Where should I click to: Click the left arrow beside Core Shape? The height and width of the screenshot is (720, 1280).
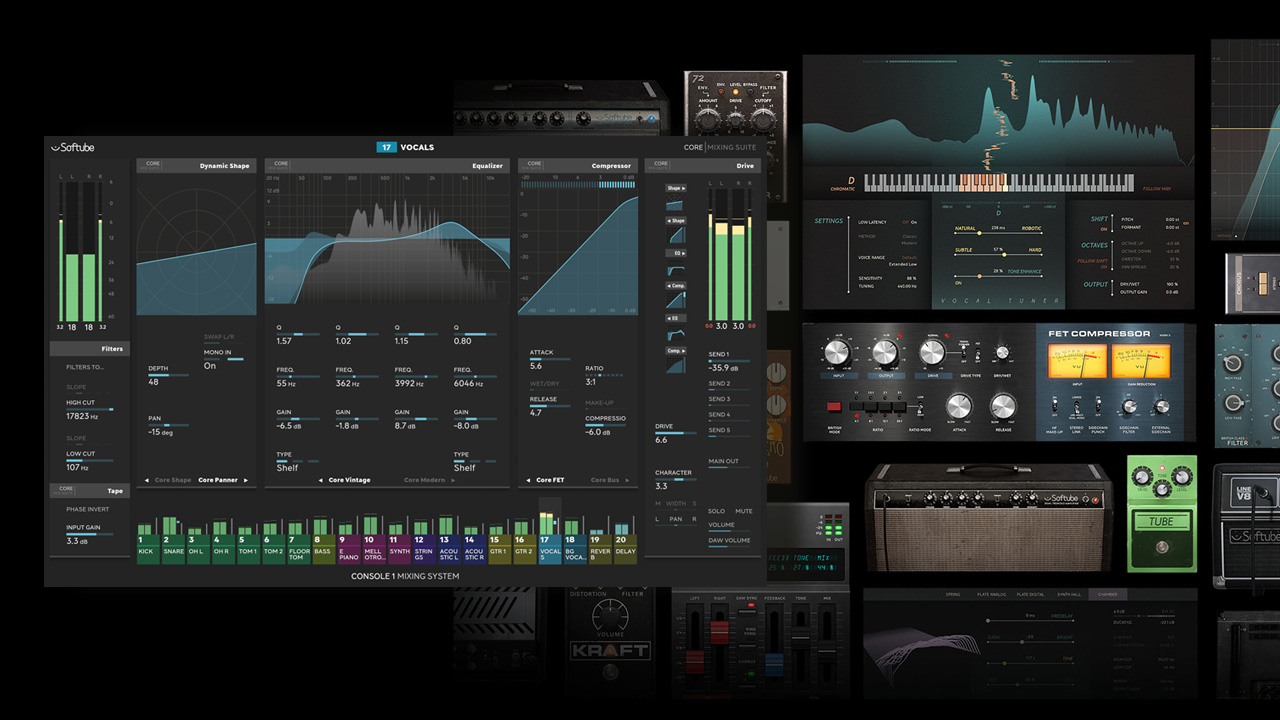click(x=147, y=480)
